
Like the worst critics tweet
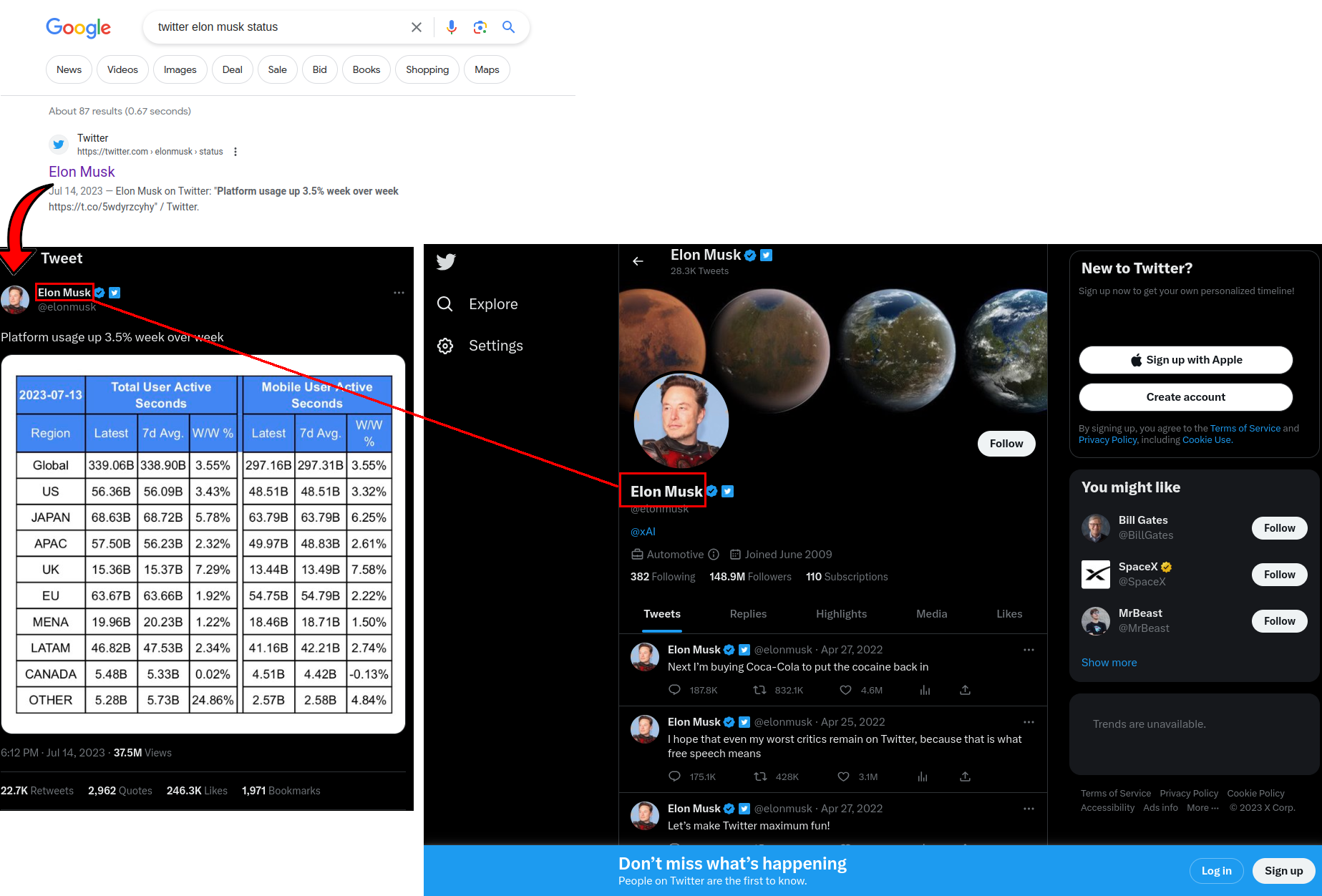[x=843, y=776]
